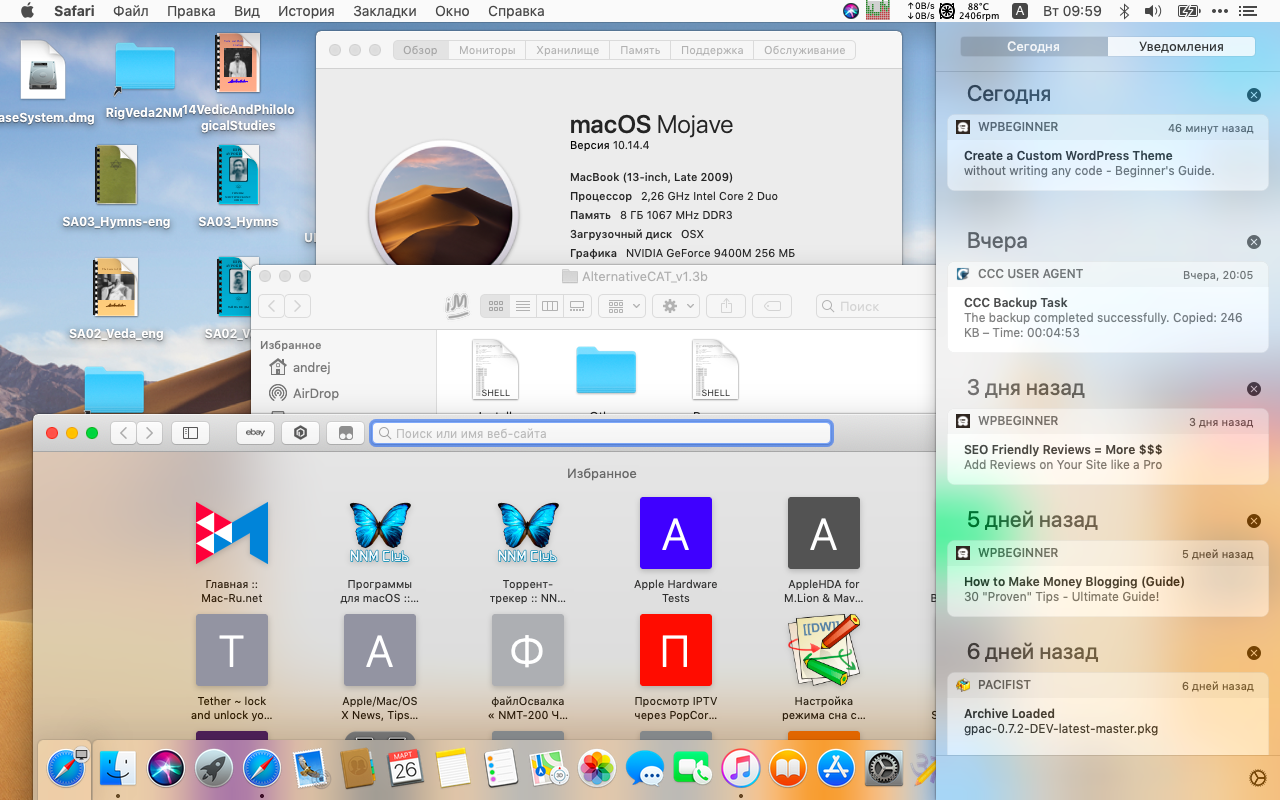Select the Хранилище tab in About This Mac
The width and height of the screenshot is (1280, 800).
[x=568, y=50]
